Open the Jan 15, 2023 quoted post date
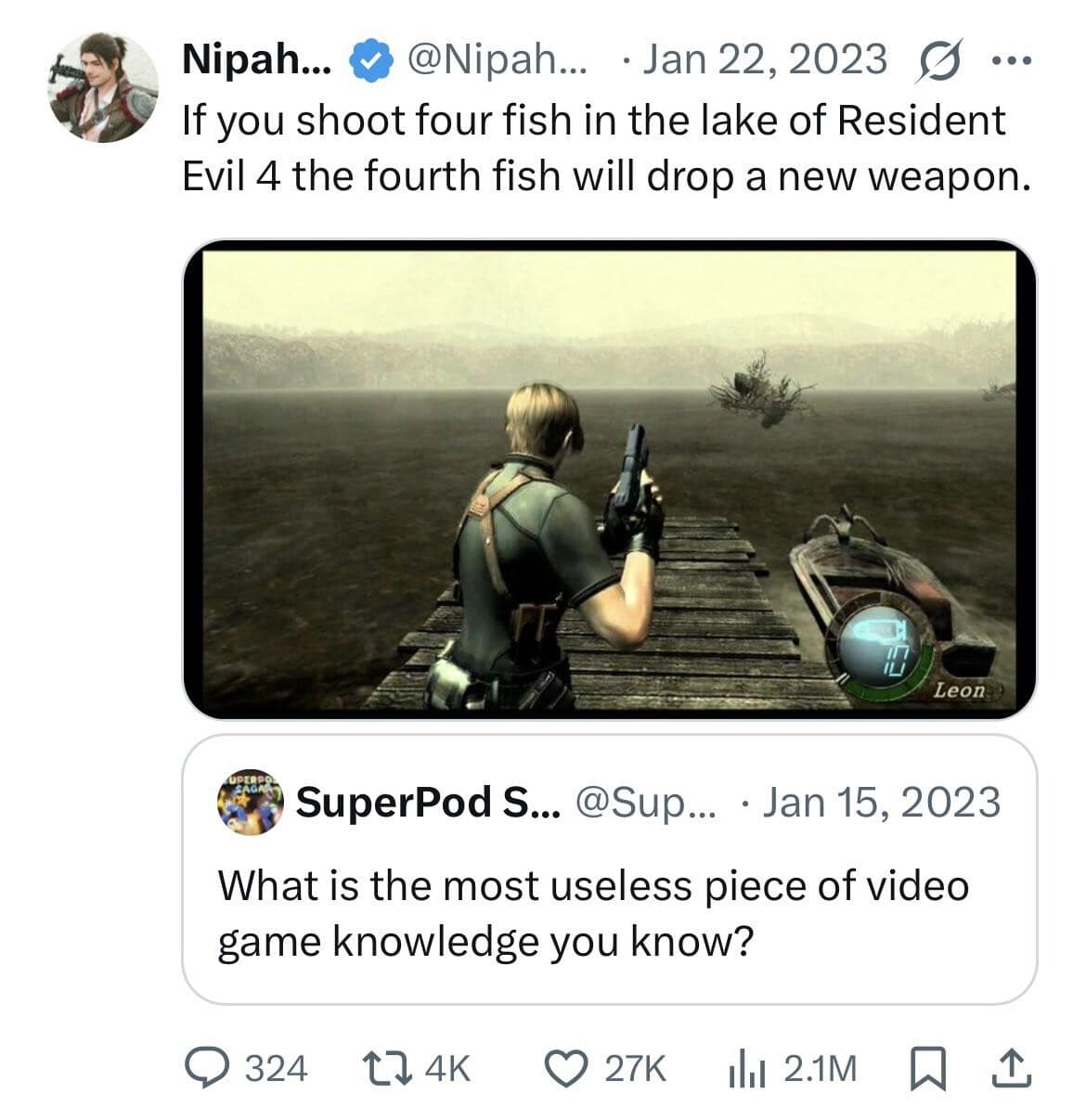The width and height of the screenshot is (1086, 1120). pyautogui.click(x=880, y=803)
